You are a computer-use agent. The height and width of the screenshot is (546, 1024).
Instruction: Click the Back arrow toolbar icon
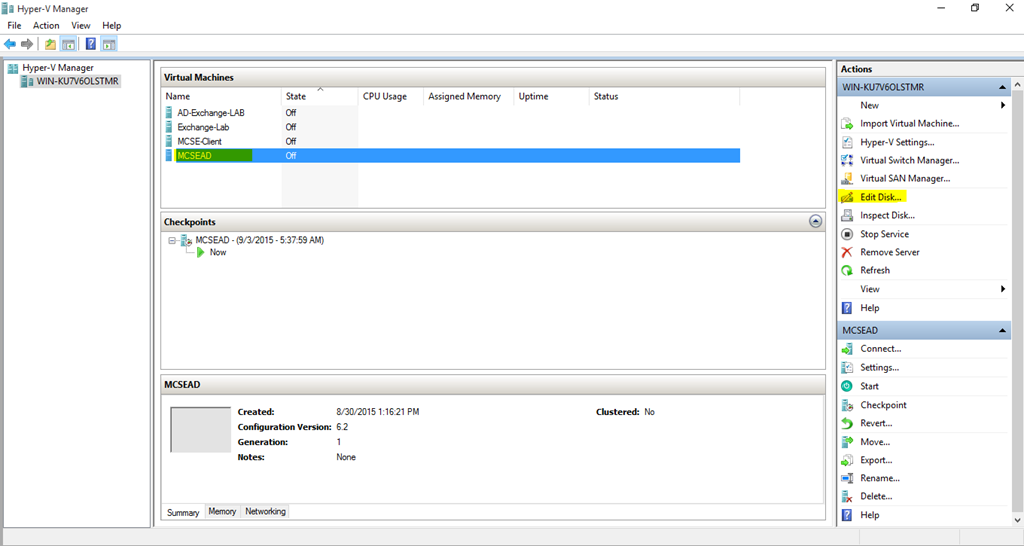[10, 44]
